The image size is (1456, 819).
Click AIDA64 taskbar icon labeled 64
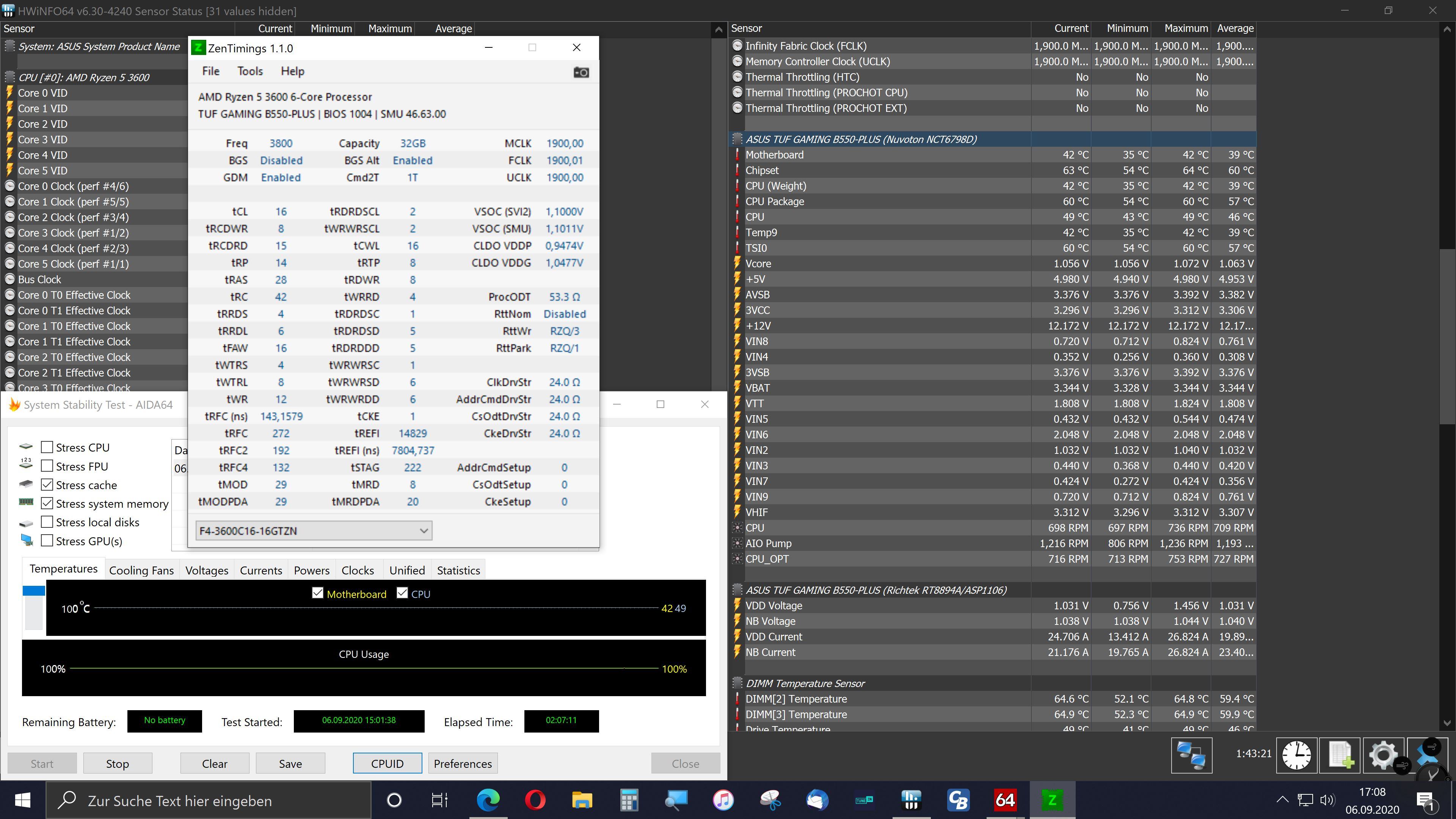[x=1005, y=800]
